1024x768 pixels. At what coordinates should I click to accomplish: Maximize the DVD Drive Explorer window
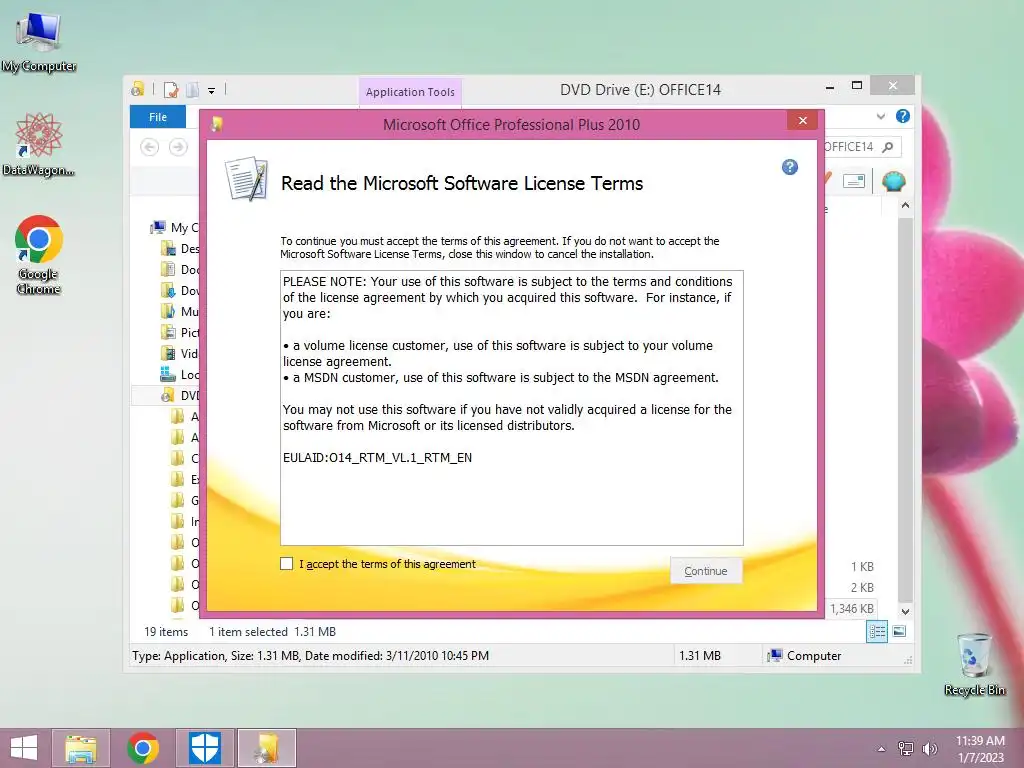pos(857,86)
